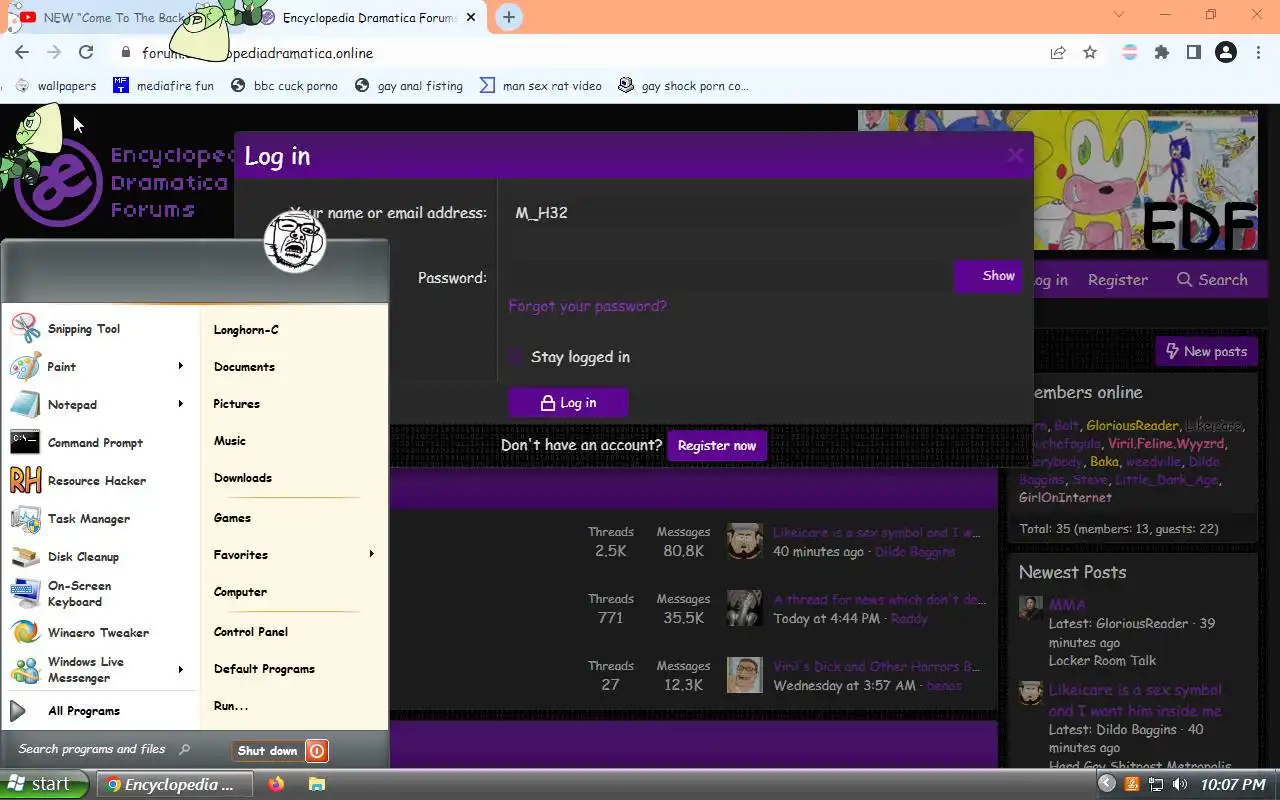Click the New posts button
The width and height of the screenshot is (1280, 800).
click(1206, 352)
